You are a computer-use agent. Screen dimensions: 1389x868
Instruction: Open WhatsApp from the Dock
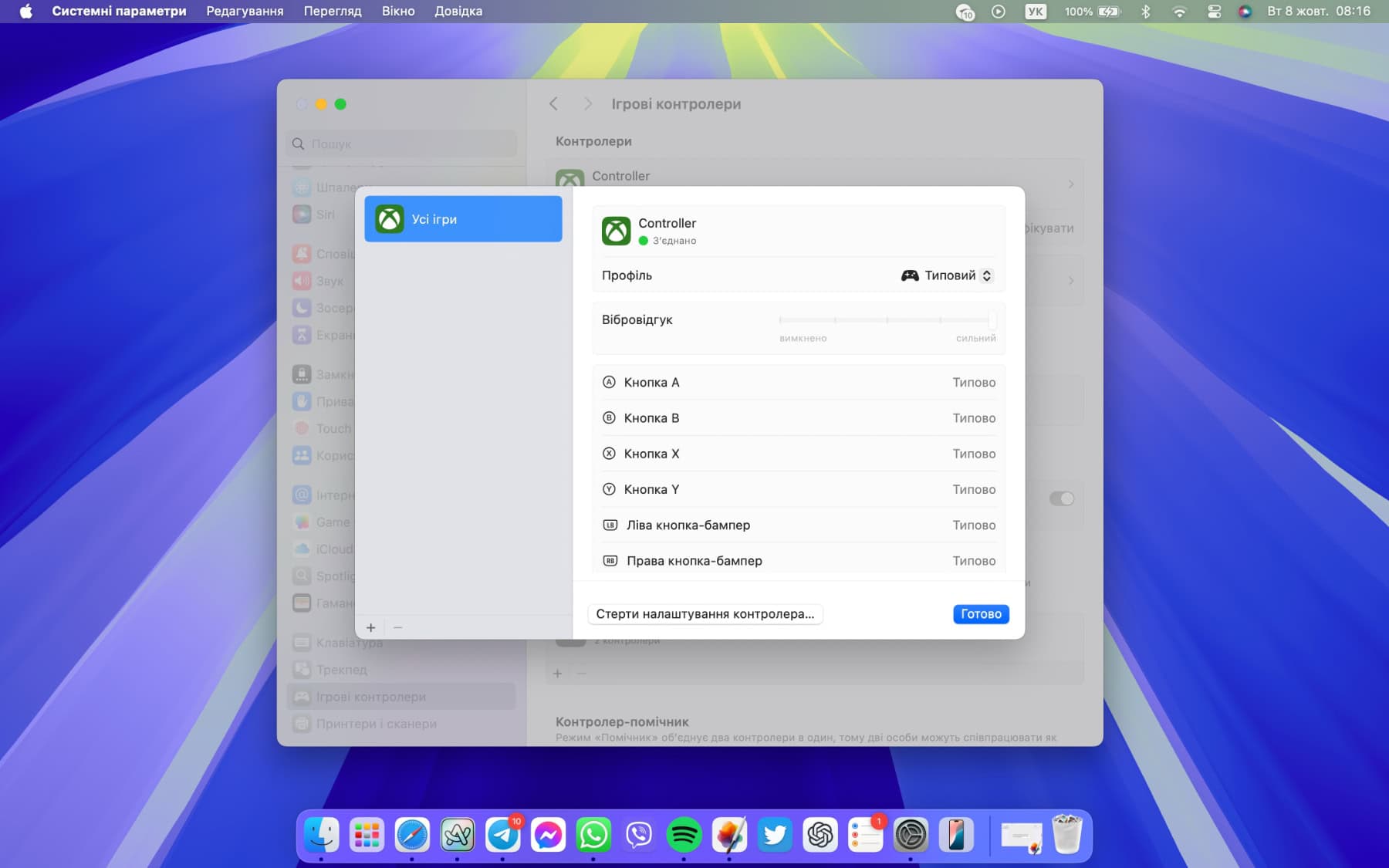593,835
